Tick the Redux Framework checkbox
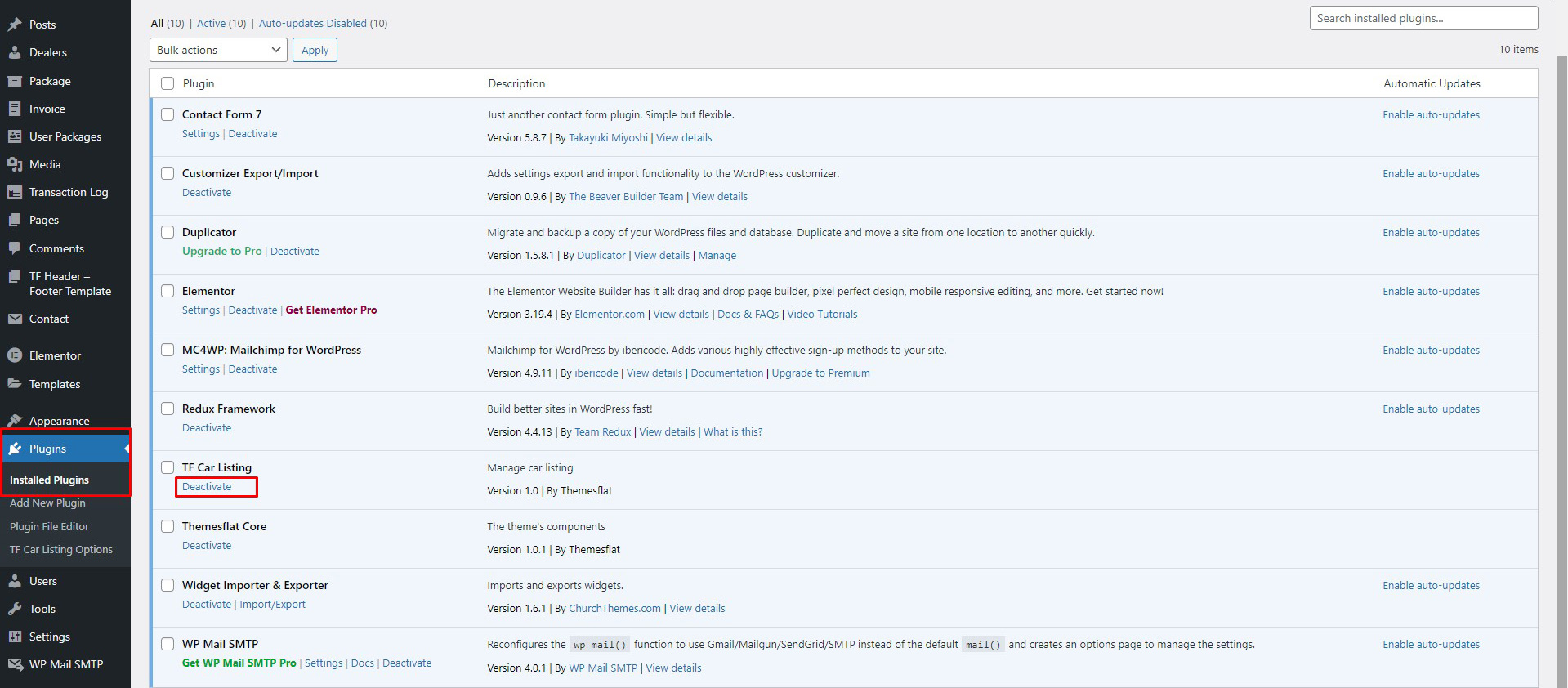Screen dimensions: 1568x688 click(x=168, y=409)
